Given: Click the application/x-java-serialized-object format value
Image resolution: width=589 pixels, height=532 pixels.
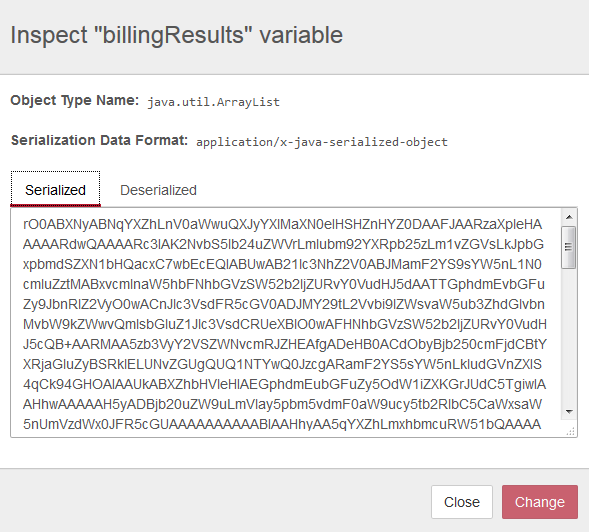Looking at the screenshot, I should click(x=322, y=142).
